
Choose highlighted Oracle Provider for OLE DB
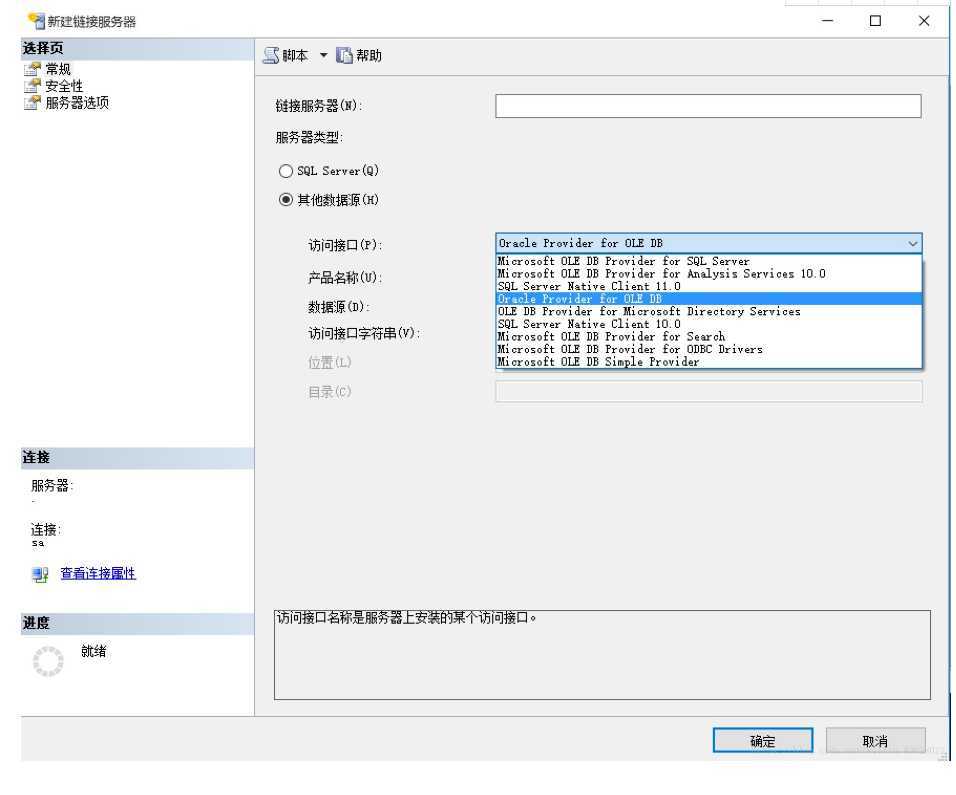pos(708,299)
